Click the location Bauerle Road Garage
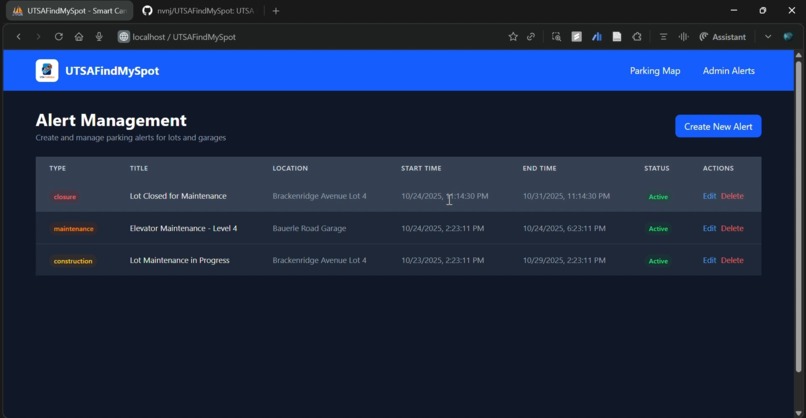806x418 pixels. 309,228
